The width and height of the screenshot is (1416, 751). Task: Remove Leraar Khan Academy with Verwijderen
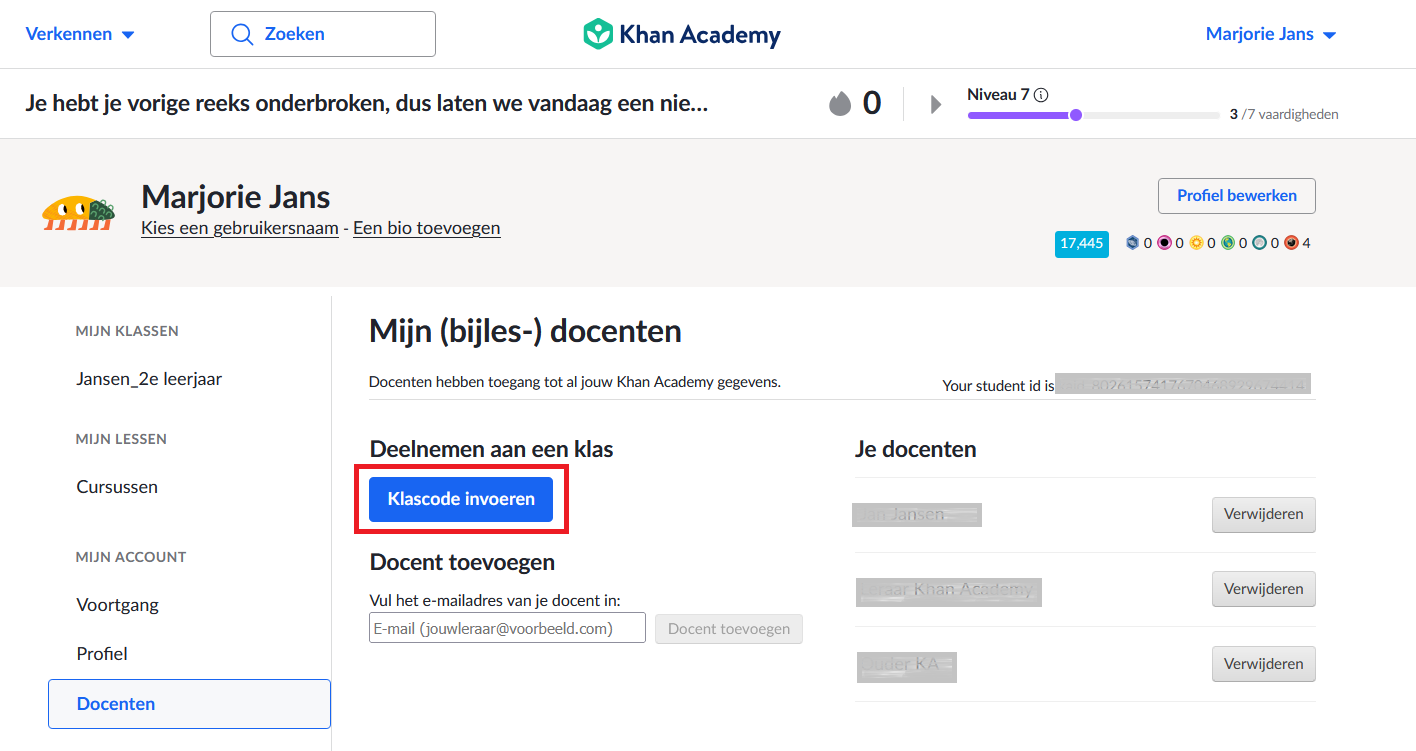tap(1264, 589)
